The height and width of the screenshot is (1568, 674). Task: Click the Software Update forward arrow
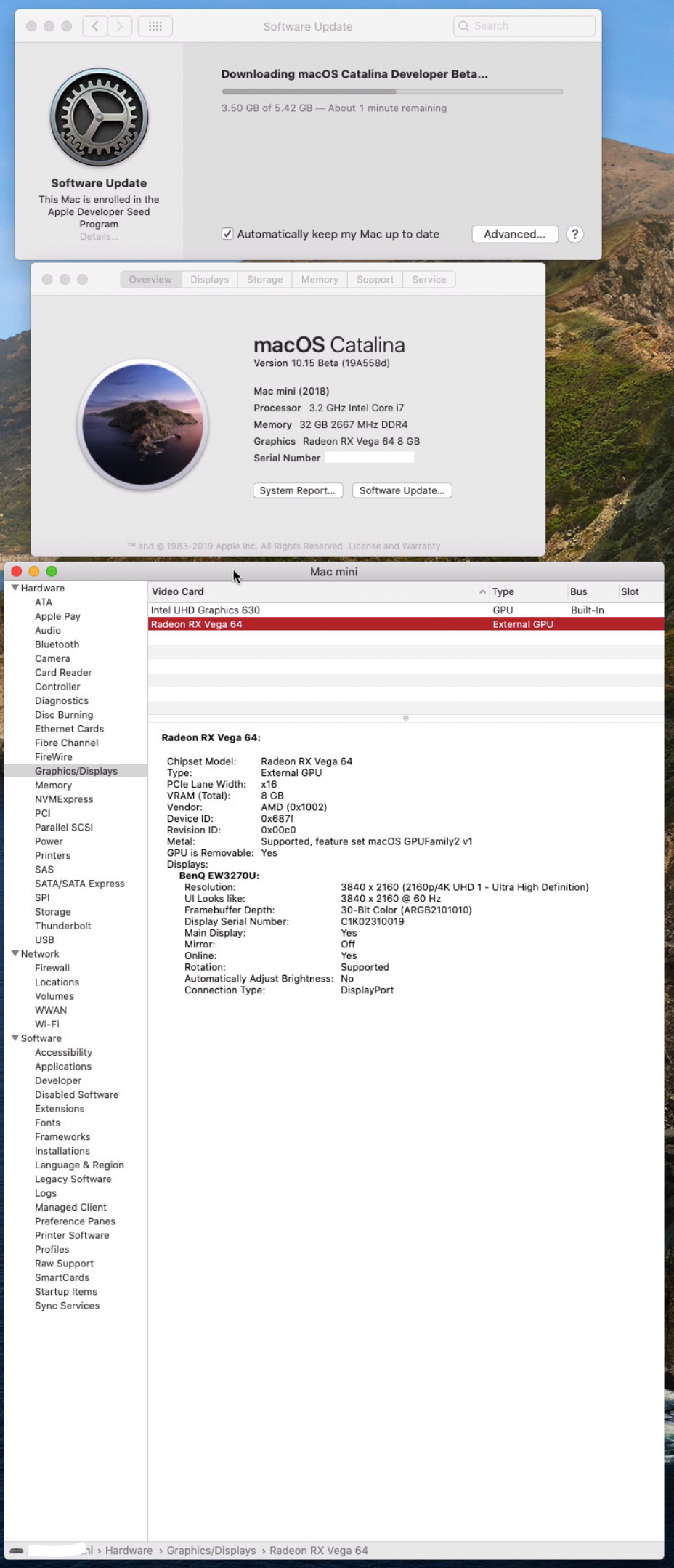coord(120,26)
